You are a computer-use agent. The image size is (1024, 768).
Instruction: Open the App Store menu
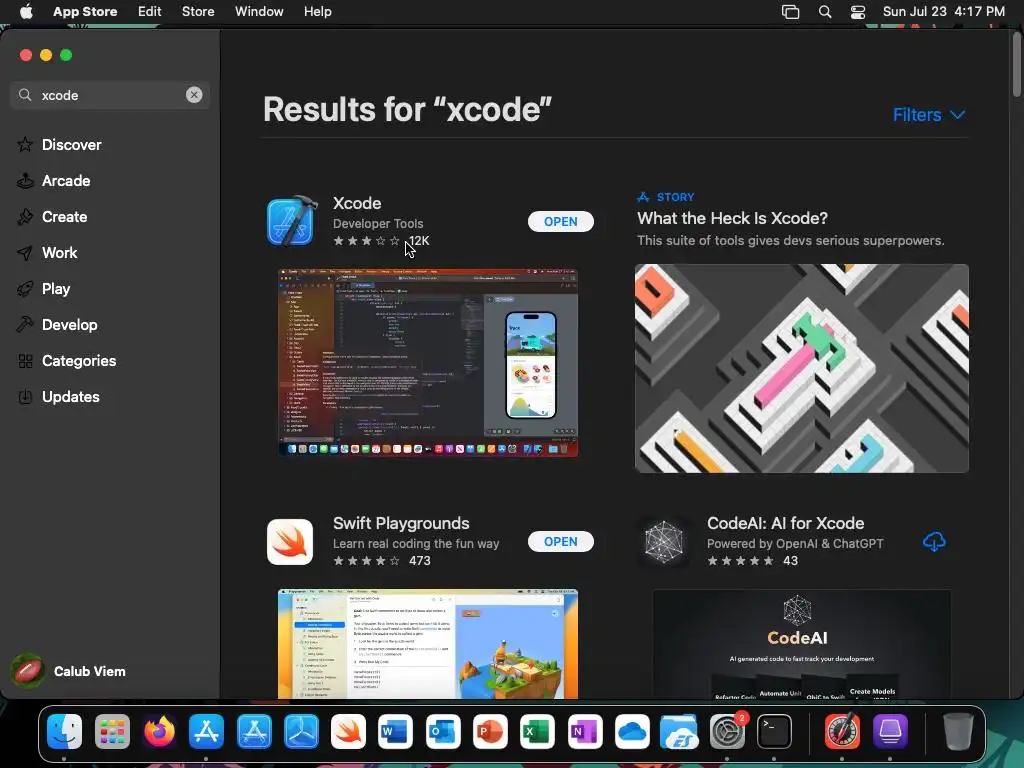[x=85, y=12]
